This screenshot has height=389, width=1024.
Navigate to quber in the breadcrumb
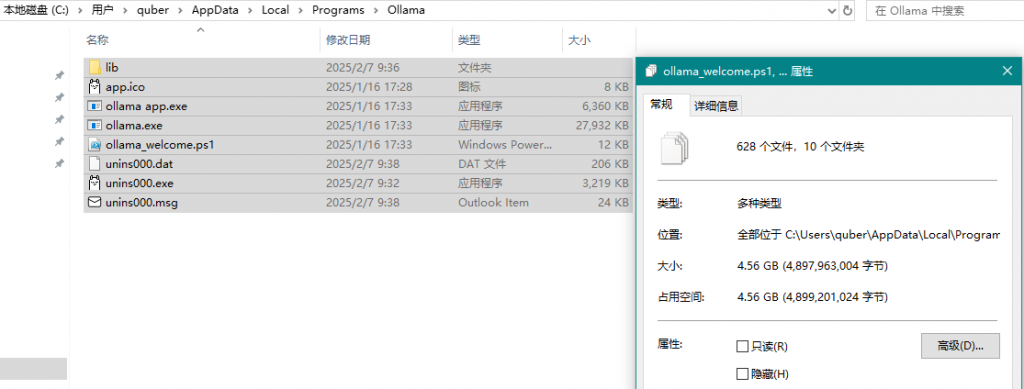coord(153,10)
